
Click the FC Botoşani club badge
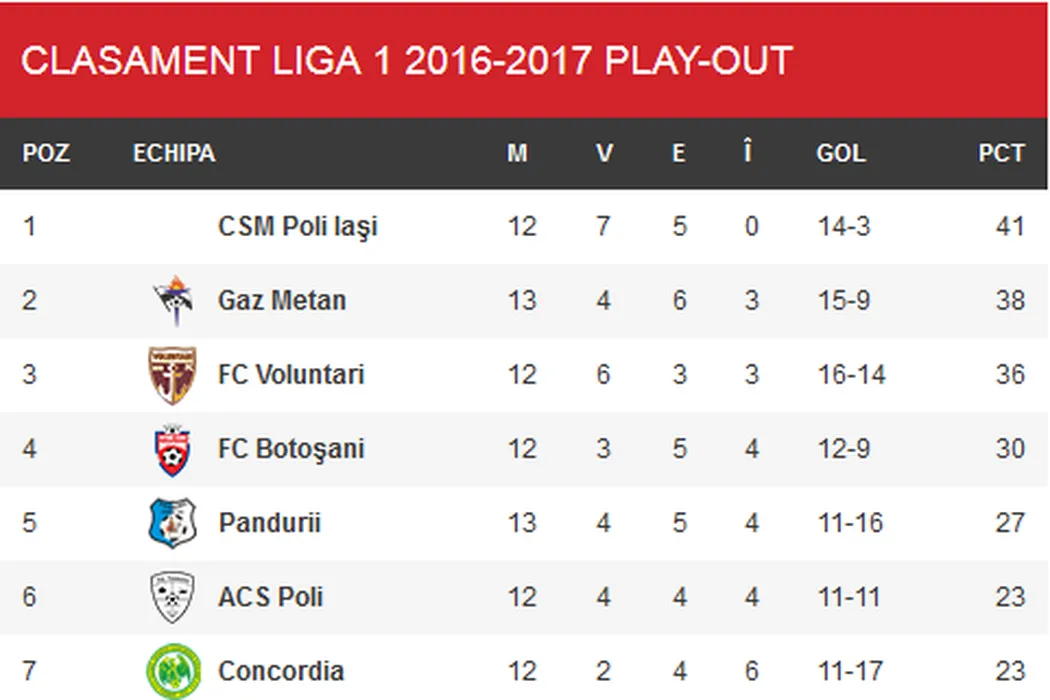click(173, 449)
